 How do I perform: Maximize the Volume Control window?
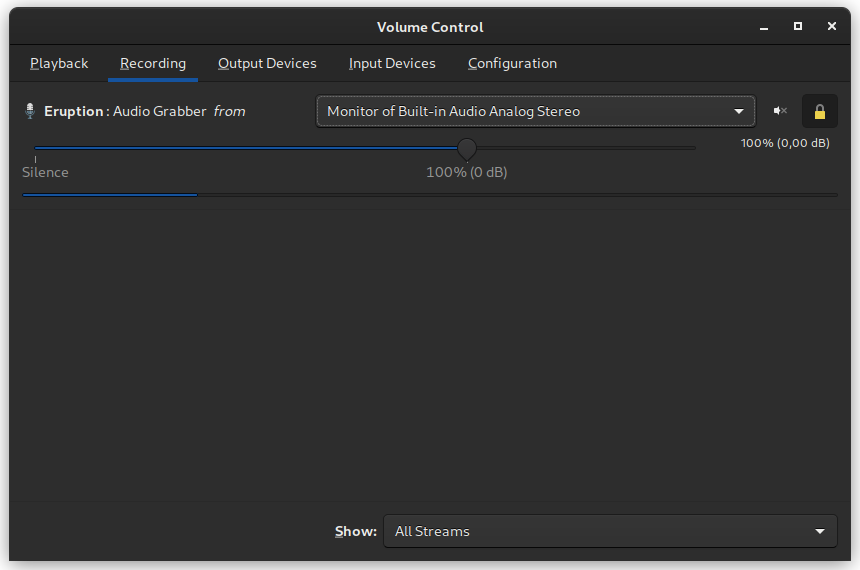coord(798,26)
